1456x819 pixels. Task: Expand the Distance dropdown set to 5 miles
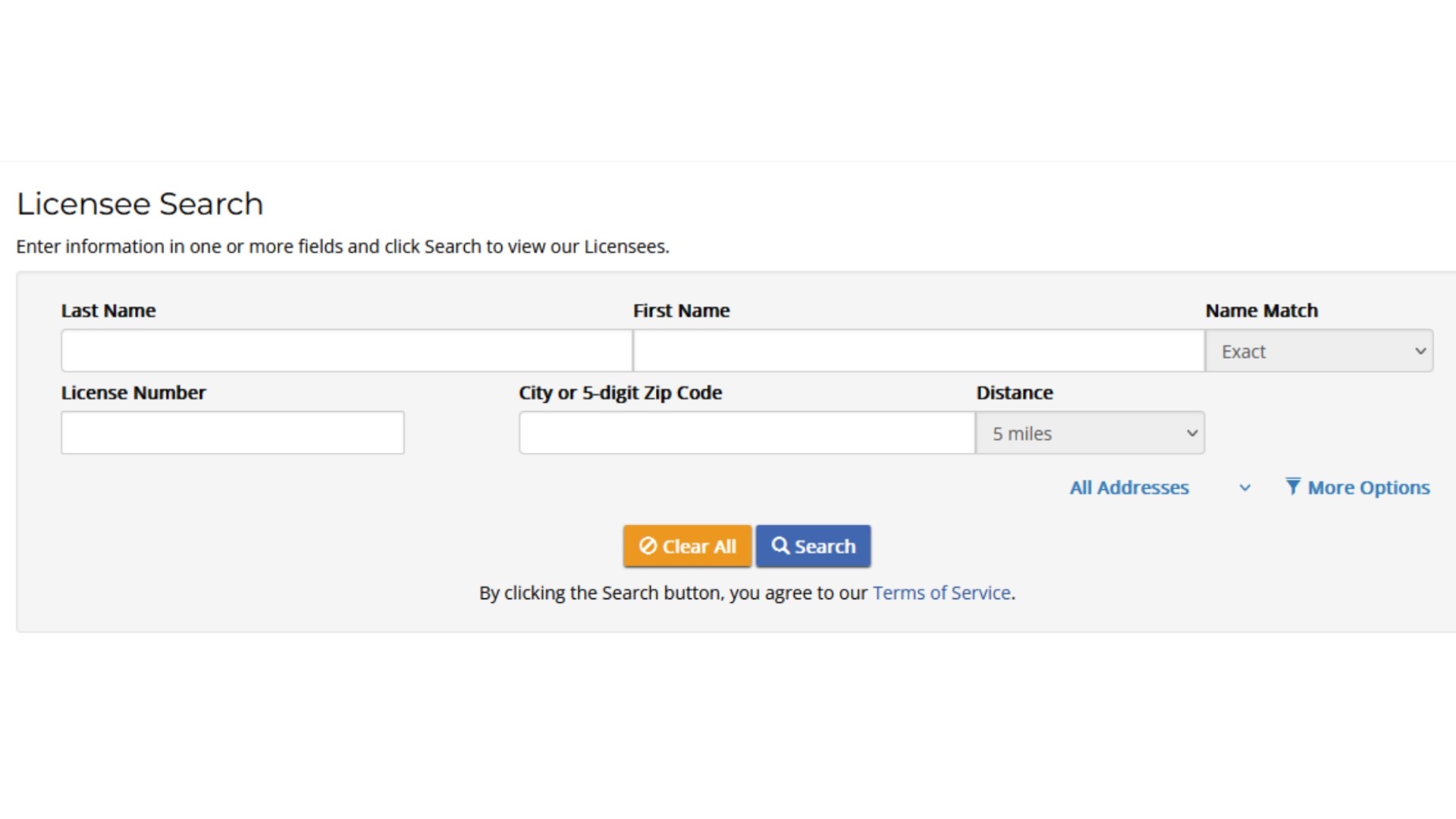[x=1089, y=433]
